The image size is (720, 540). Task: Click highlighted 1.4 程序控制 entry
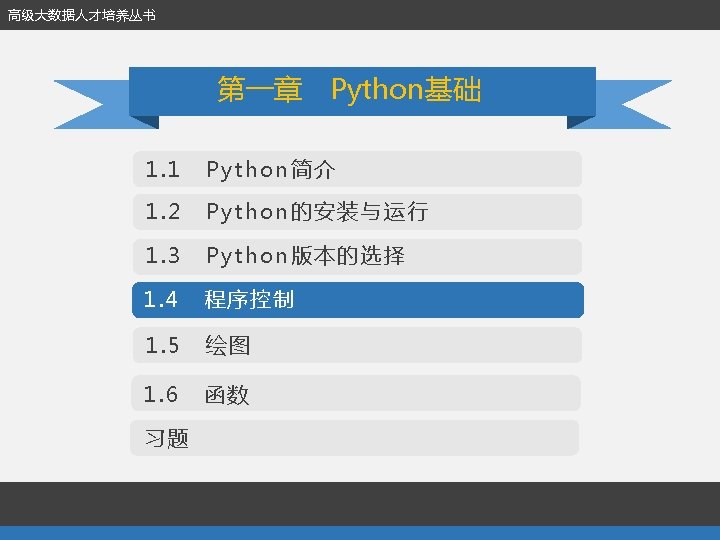tap(358, 300)
